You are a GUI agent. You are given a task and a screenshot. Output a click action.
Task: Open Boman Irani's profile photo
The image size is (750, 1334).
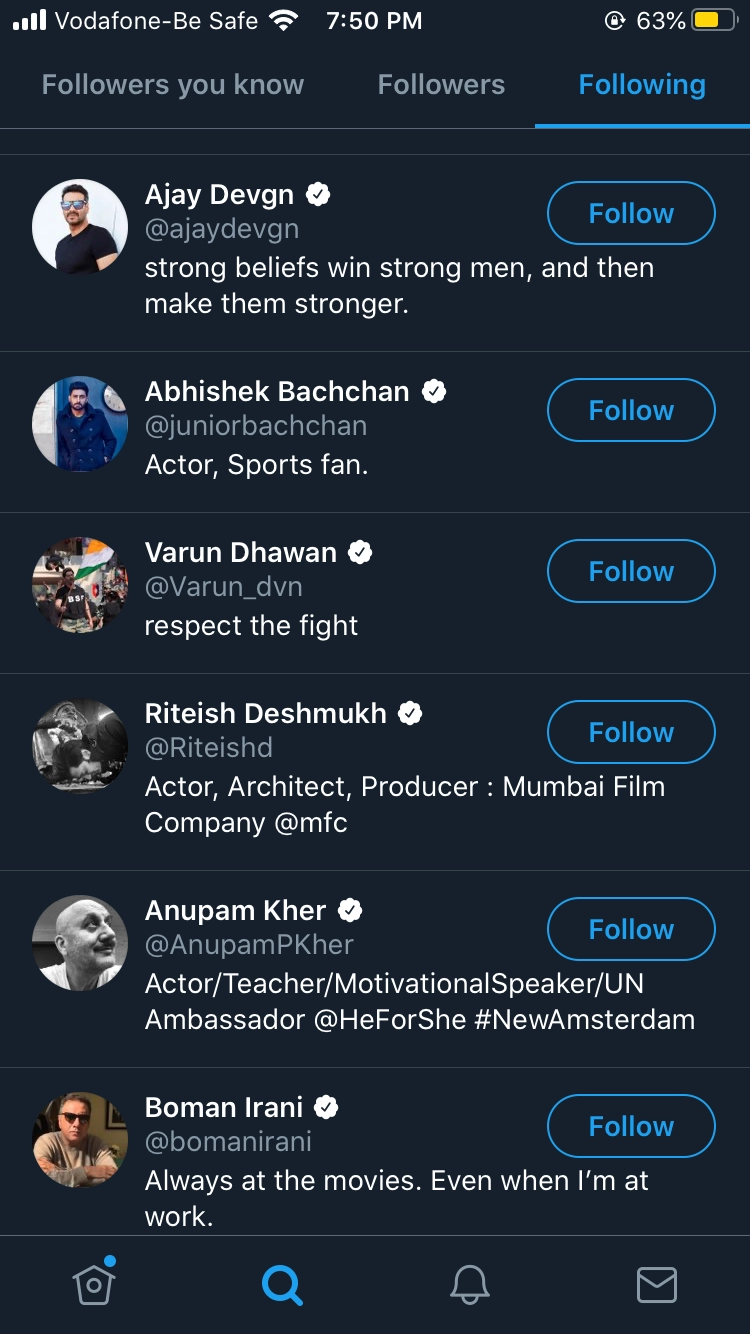click(x=80, y=1140)
